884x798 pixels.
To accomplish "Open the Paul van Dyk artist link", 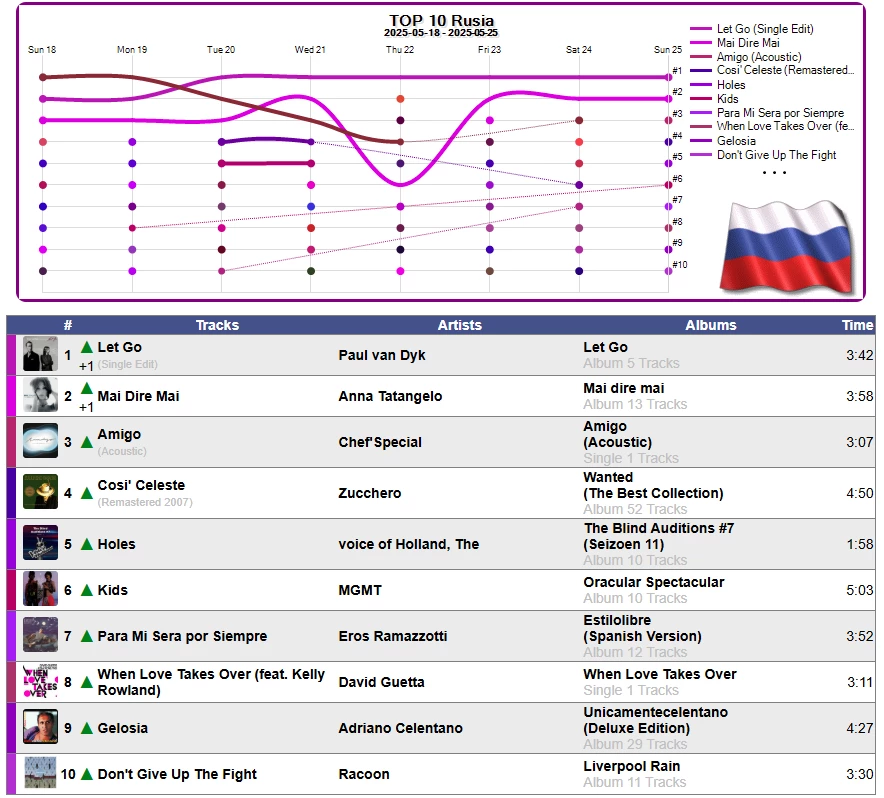I will [x=382, y=355].
